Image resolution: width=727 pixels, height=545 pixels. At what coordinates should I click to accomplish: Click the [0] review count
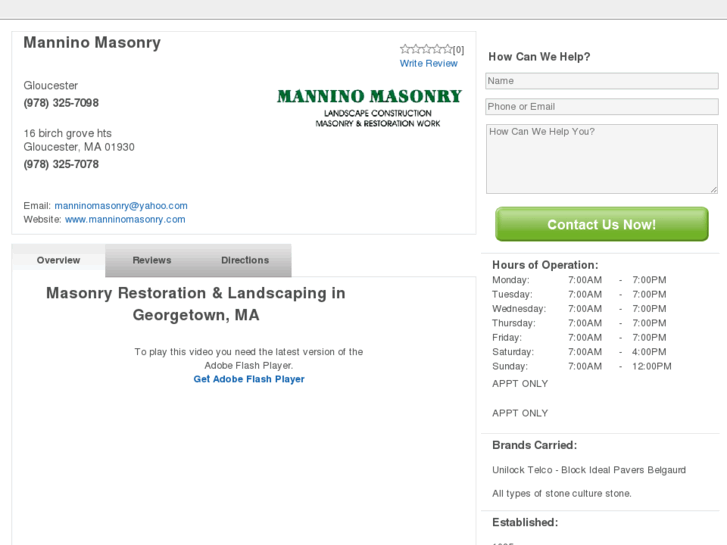458,50
